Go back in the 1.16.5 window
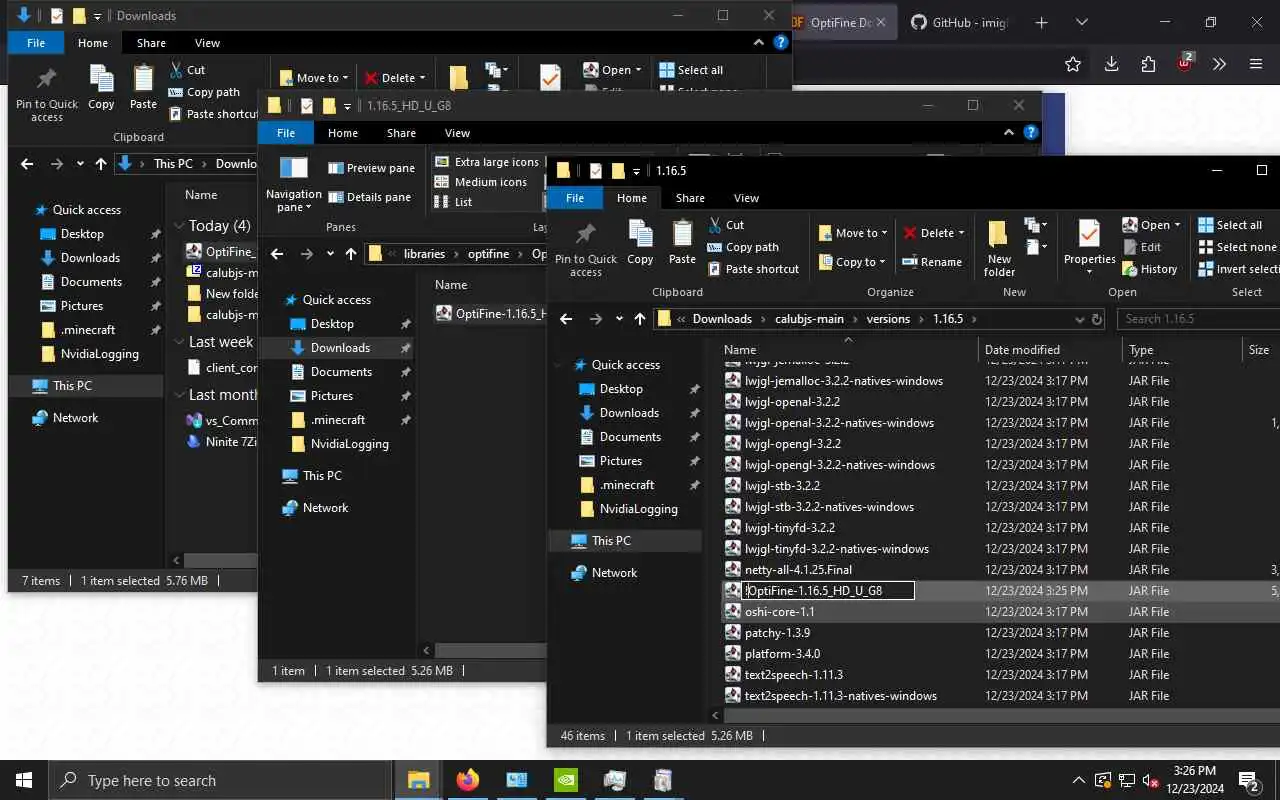The height and width of the screenshot is (800, 1280). tap(566, 319)
